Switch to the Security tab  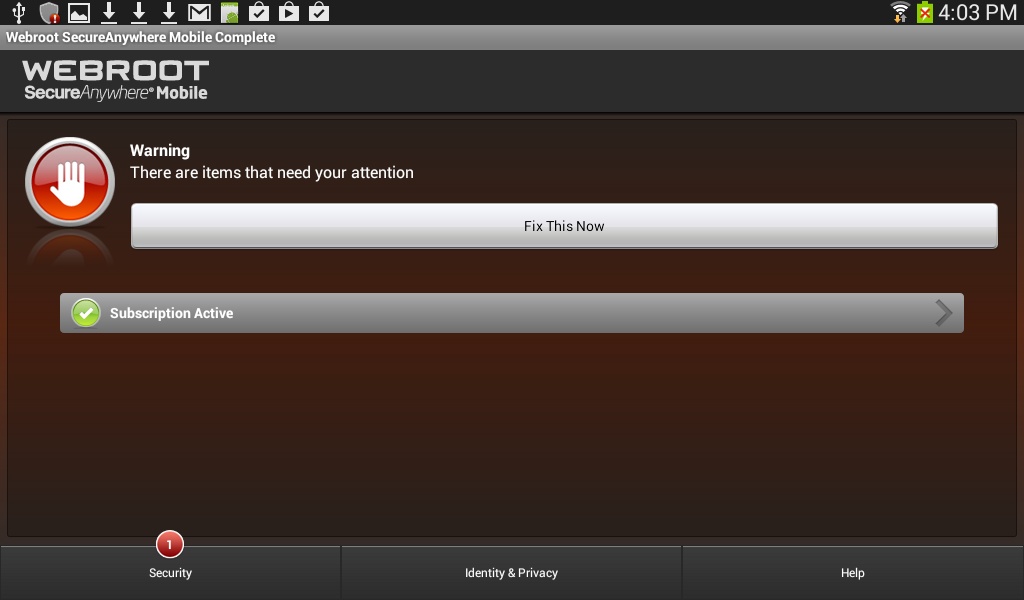click(x=170, y=573)
